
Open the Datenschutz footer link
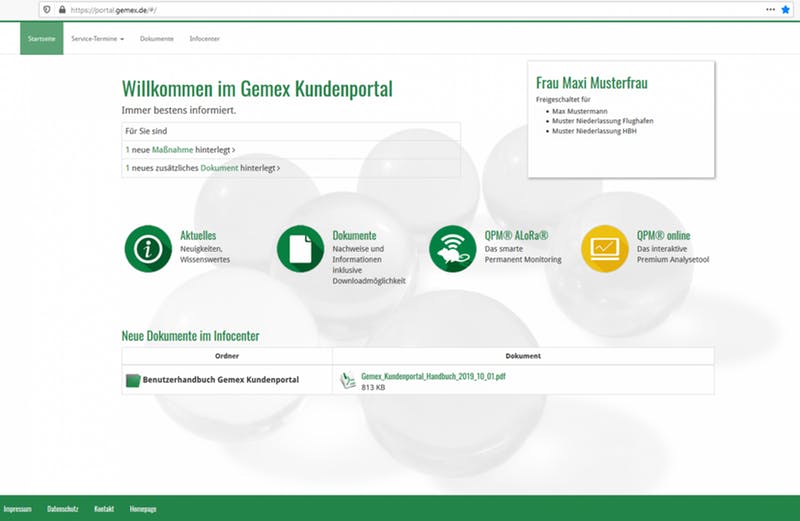click(63, 509)
